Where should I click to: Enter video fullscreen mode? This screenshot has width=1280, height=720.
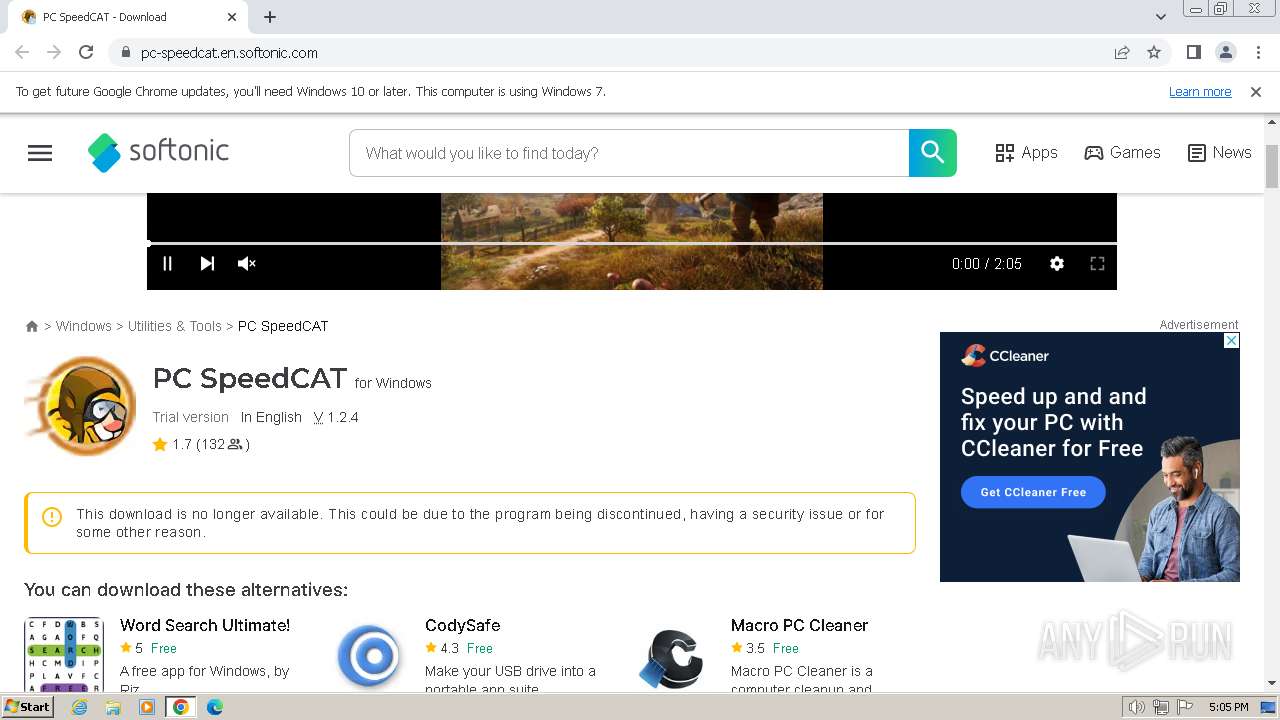coord(1097,264)
